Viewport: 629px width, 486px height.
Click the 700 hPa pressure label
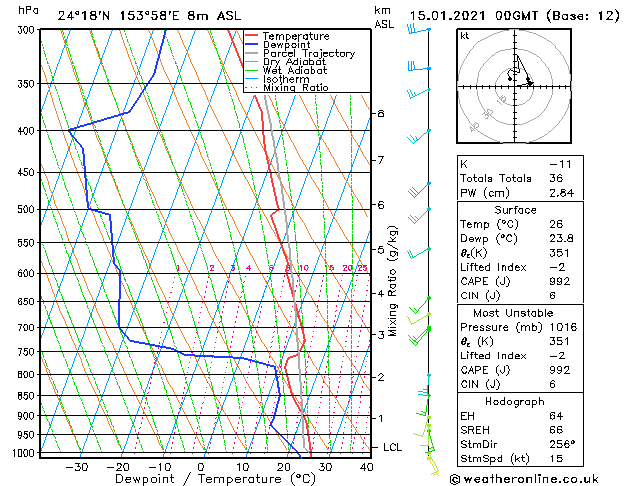28,328
